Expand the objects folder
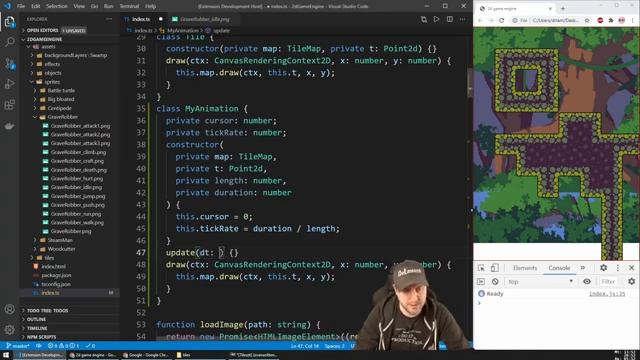 click(x=53, y=73)
